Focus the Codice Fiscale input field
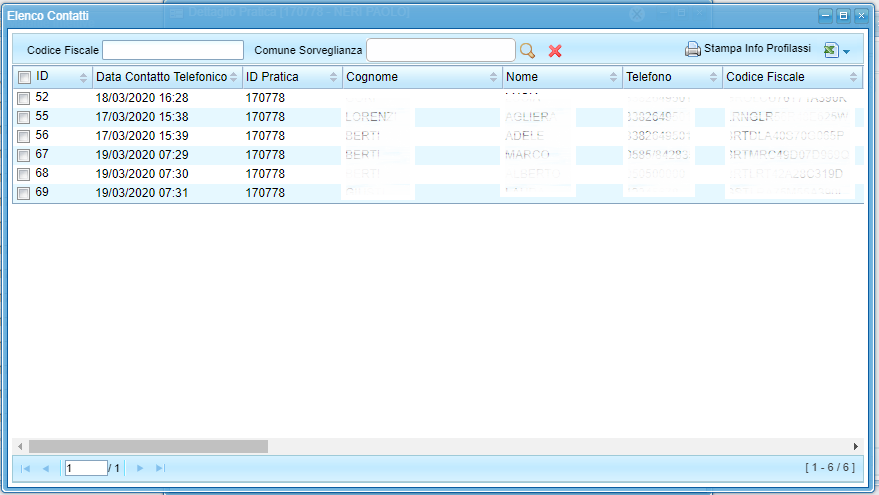Viewport: 879px width, 495px height. [x=173, y=50]
